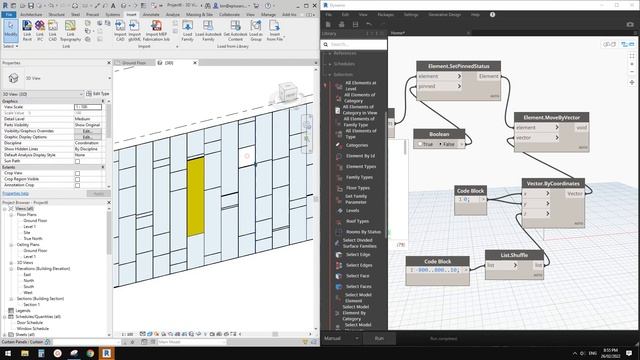The width and height of the screenshot is (640, 360).
Task: Click the ViewCube in Revit 3D view
Action: click(288, 92)
